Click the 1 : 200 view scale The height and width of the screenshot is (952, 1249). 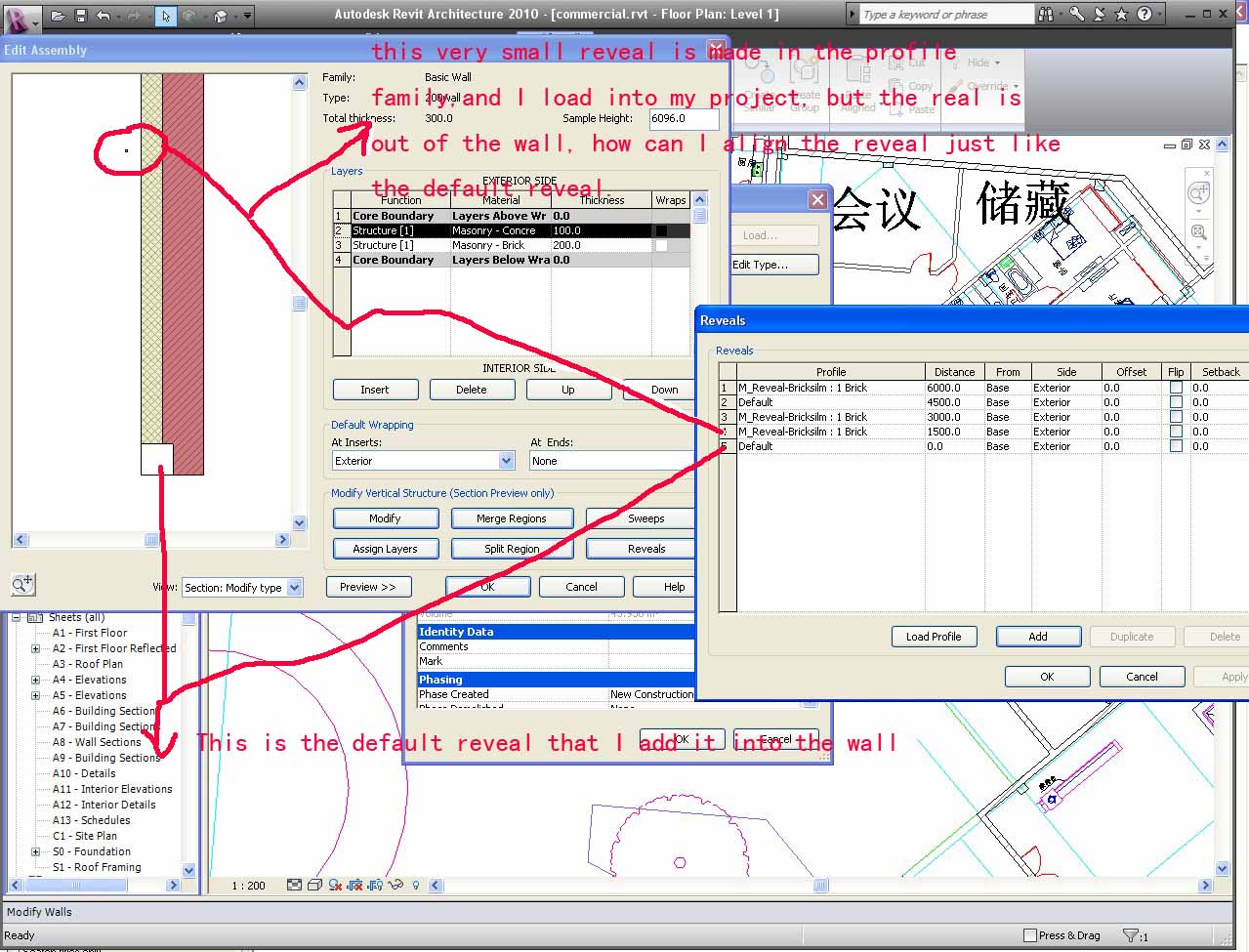[x=248, y=886]
